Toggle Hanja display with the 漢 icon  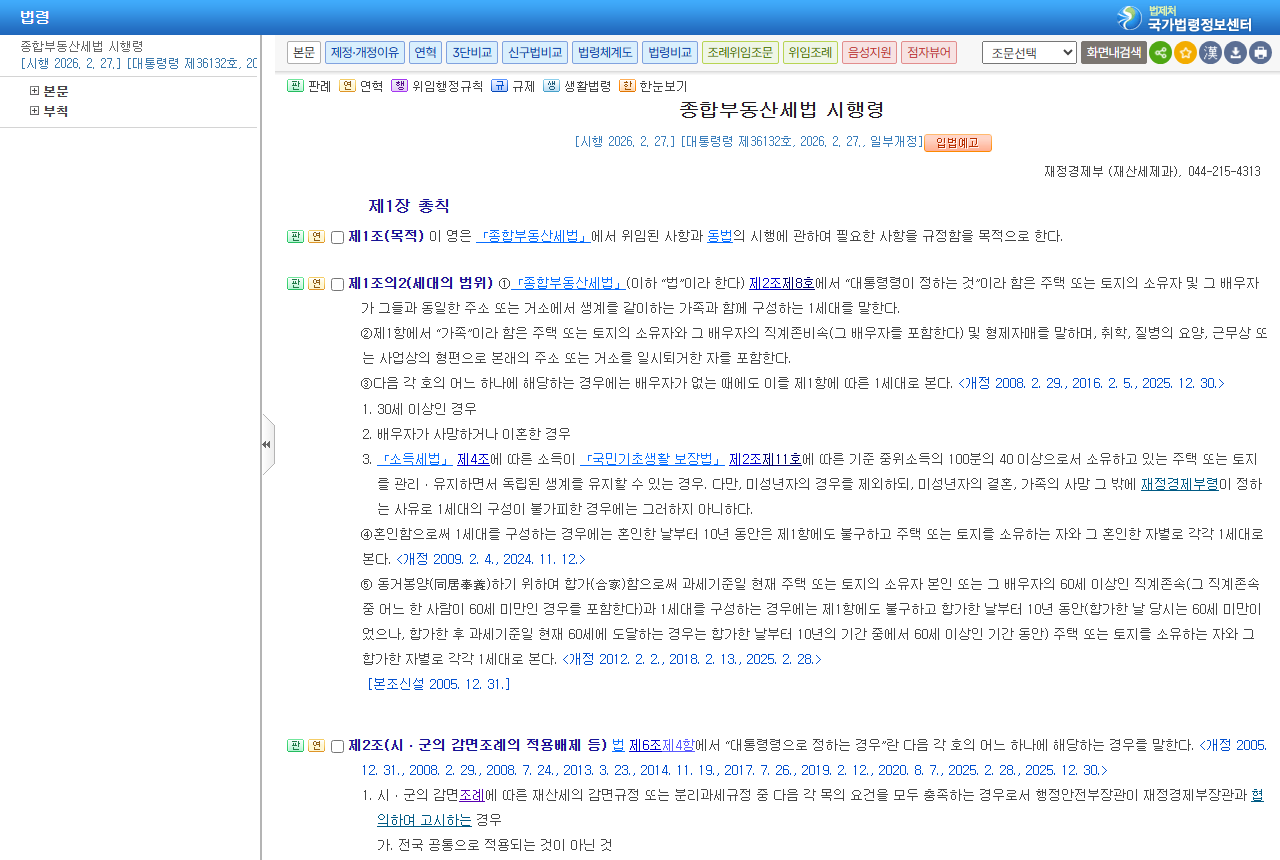(1210, 53)
